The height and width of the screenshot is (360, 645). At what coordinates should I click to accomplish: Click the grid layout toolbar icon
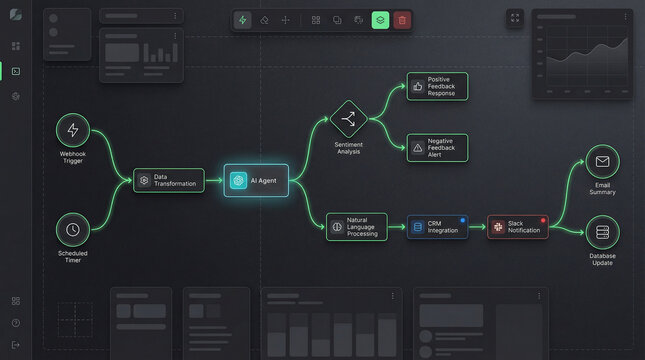316,20
